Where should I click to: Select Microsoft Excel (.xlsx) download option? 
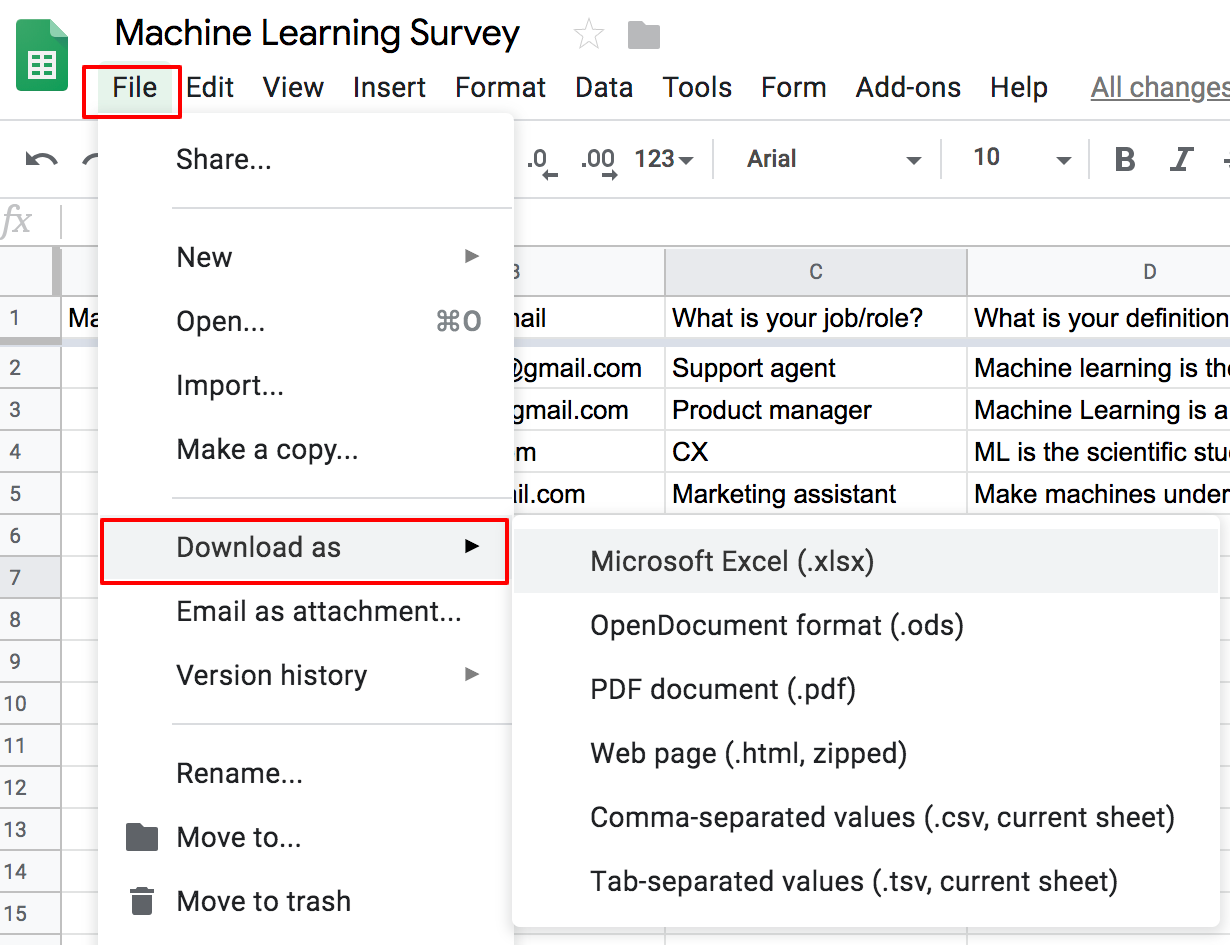[732, 561]
